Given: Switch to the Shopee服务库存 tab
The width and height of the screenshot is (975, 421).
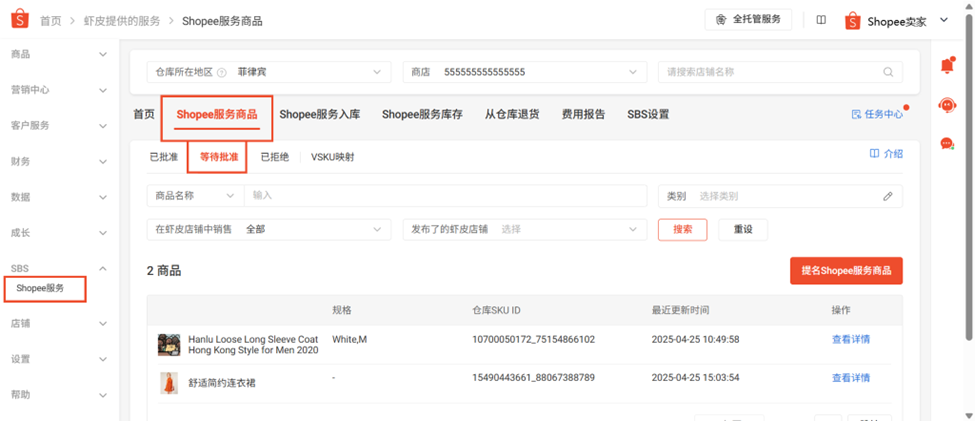Looking at the screenshot, I should (422, 114).
